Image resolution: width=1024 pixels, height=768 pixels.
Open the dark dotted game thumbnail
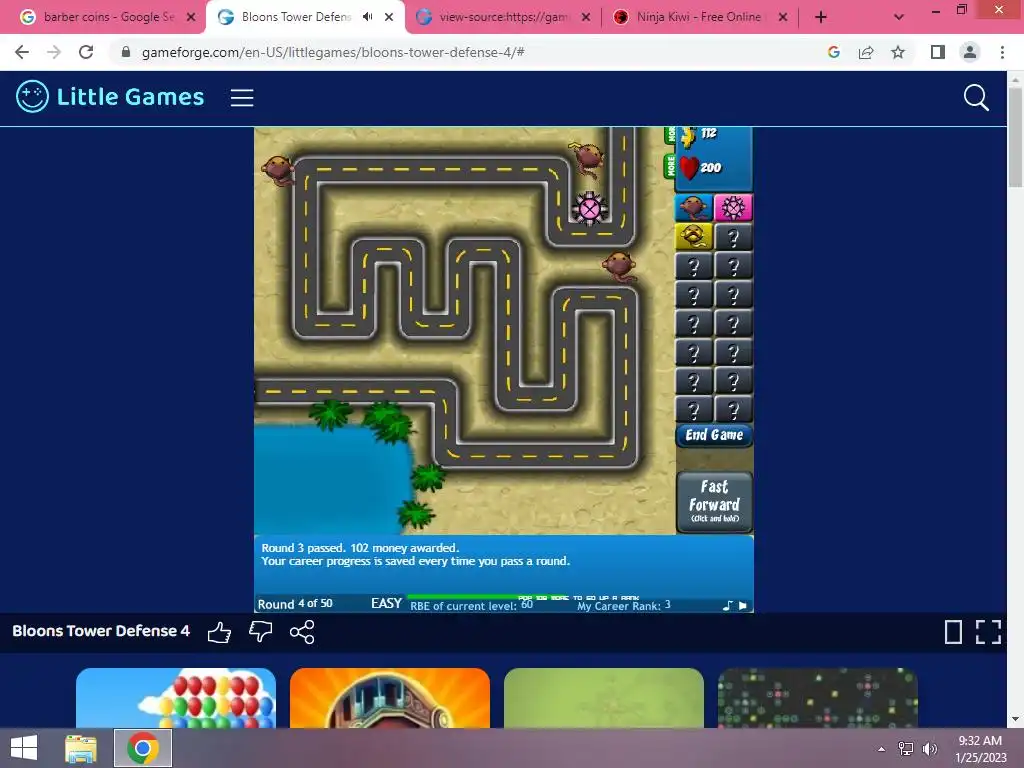coord(818,697)
